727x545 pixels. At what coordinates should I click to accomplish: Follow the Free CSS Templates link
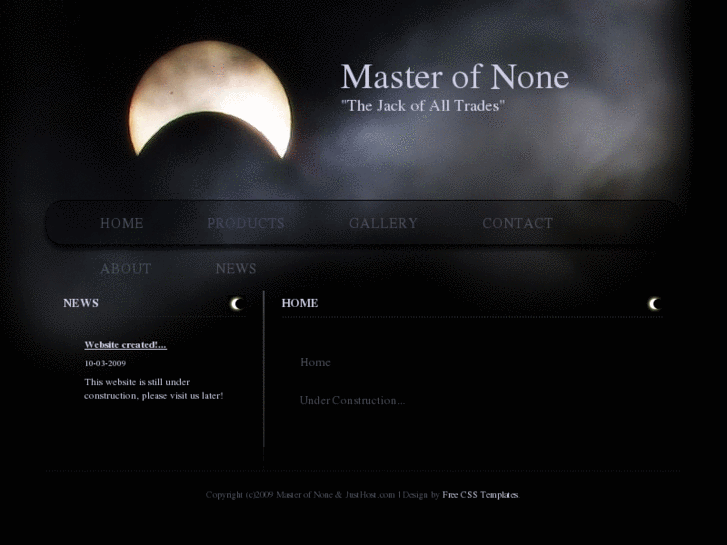point(480,495)
